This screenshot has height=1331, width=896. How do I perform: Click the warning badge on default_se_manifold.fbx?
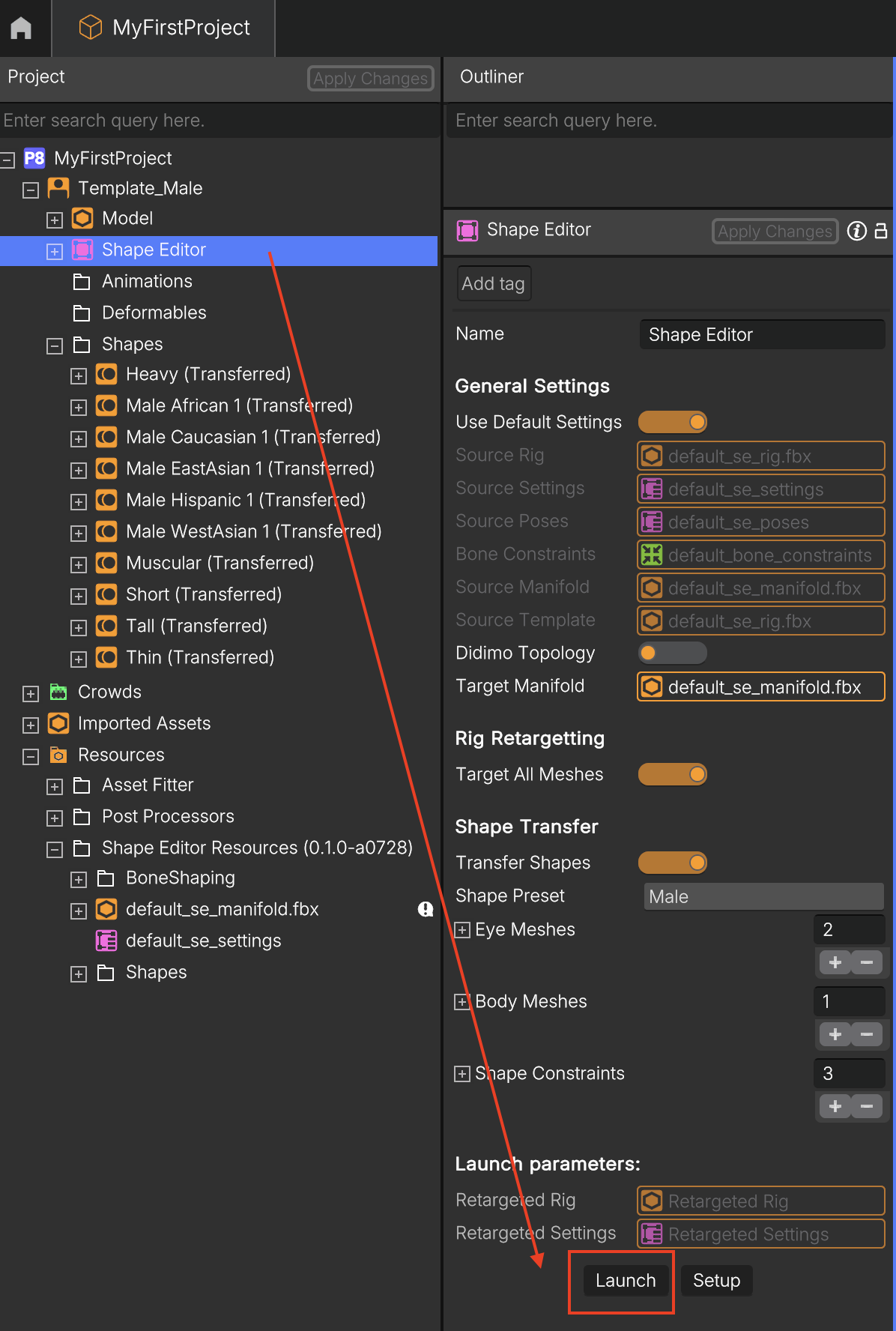(x=426, y=909)
